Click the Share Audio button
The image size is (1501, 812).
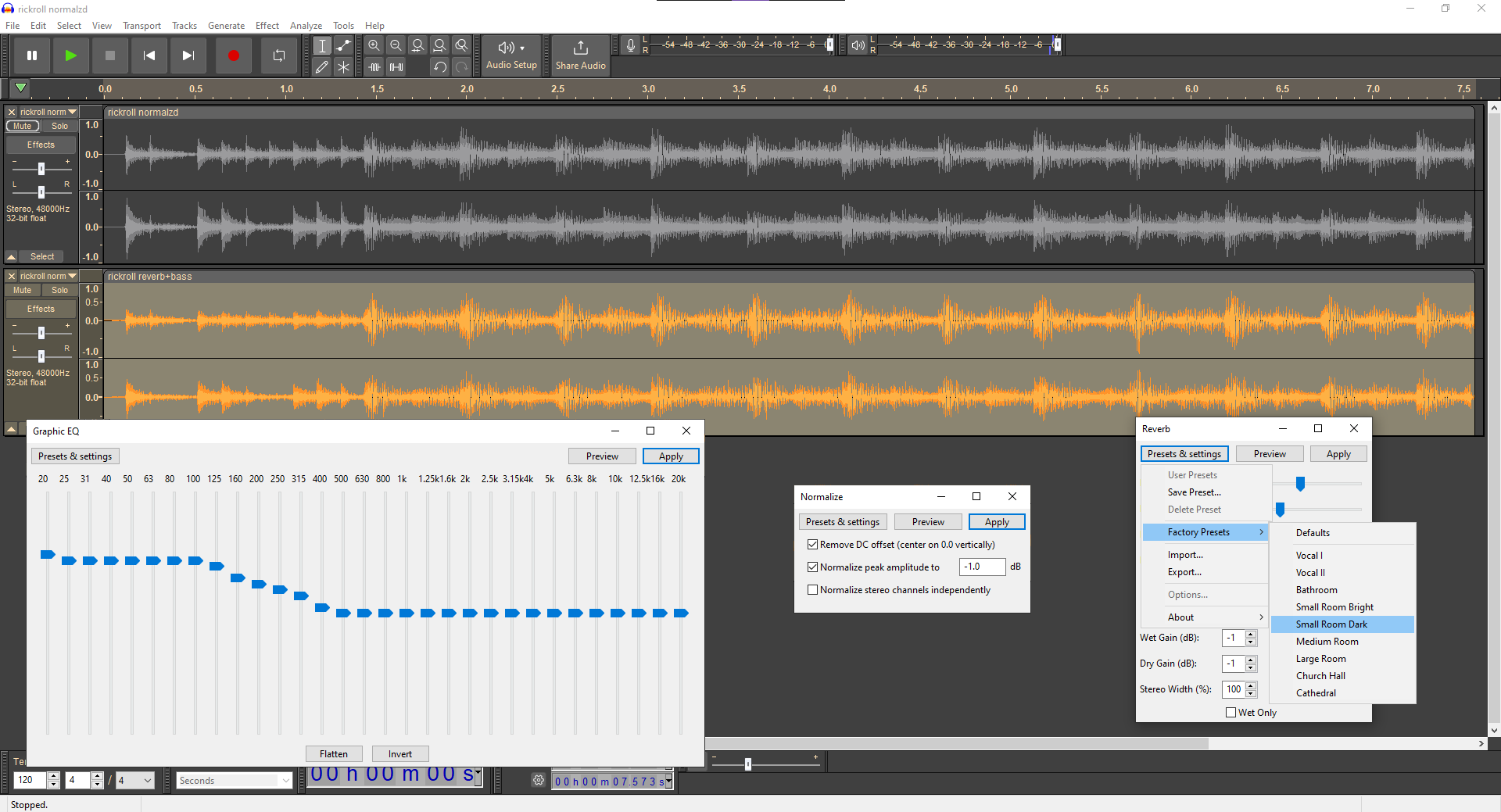[x=580, y=55]
